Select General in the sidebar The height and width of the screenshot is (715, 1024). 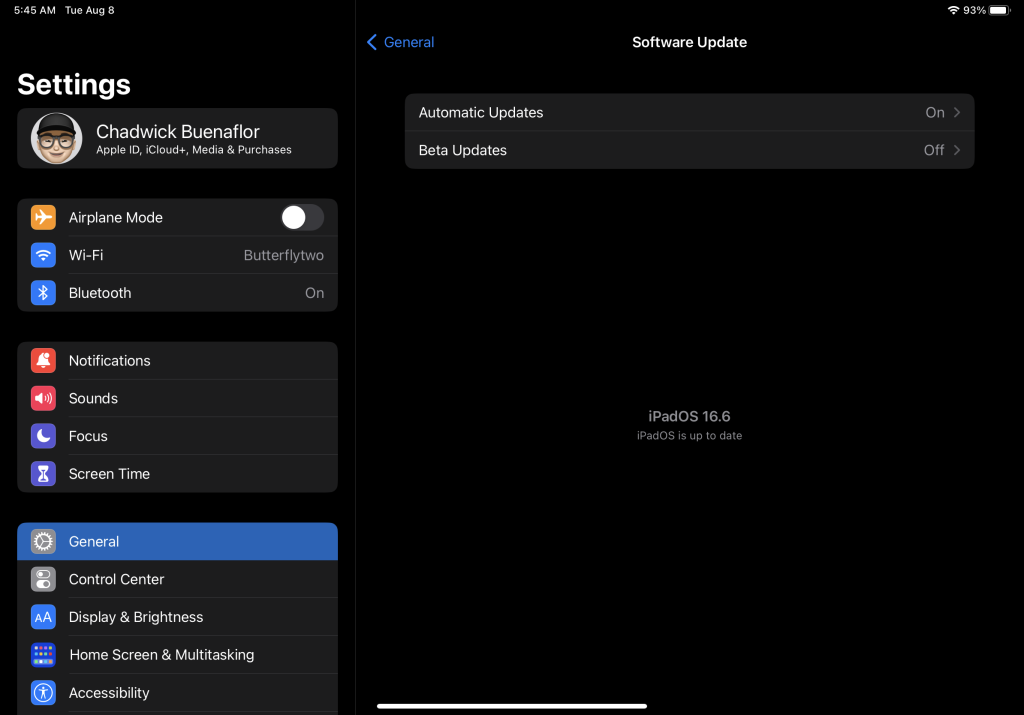[x=178, y=541]
